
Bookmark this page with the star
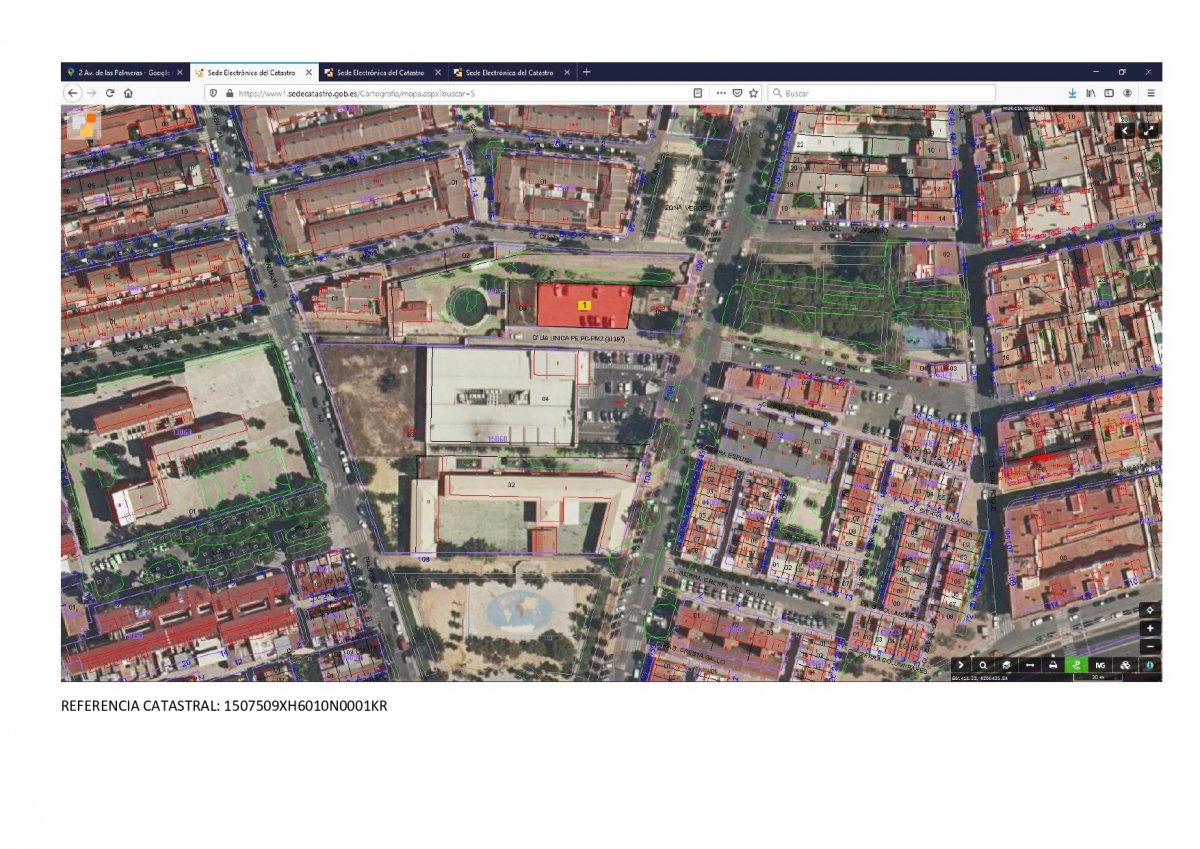[x=753, y=93]
